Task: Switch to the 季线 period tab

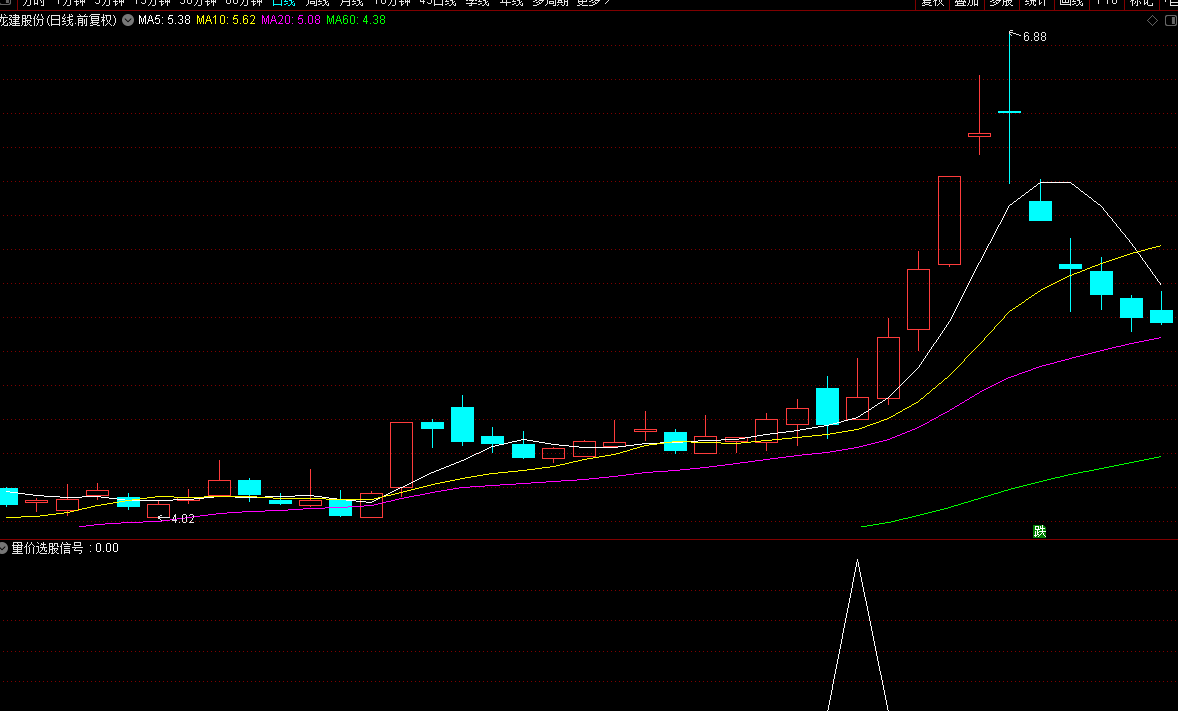Action: pyautogui.click(x=477, y=3)
